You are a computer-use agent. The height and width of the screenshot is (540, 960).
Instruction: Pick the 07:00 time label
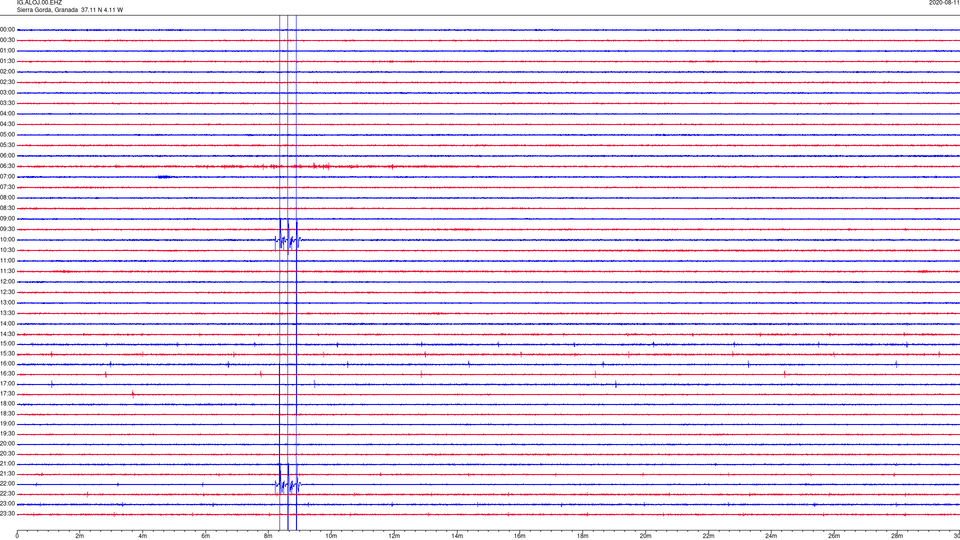7,177
